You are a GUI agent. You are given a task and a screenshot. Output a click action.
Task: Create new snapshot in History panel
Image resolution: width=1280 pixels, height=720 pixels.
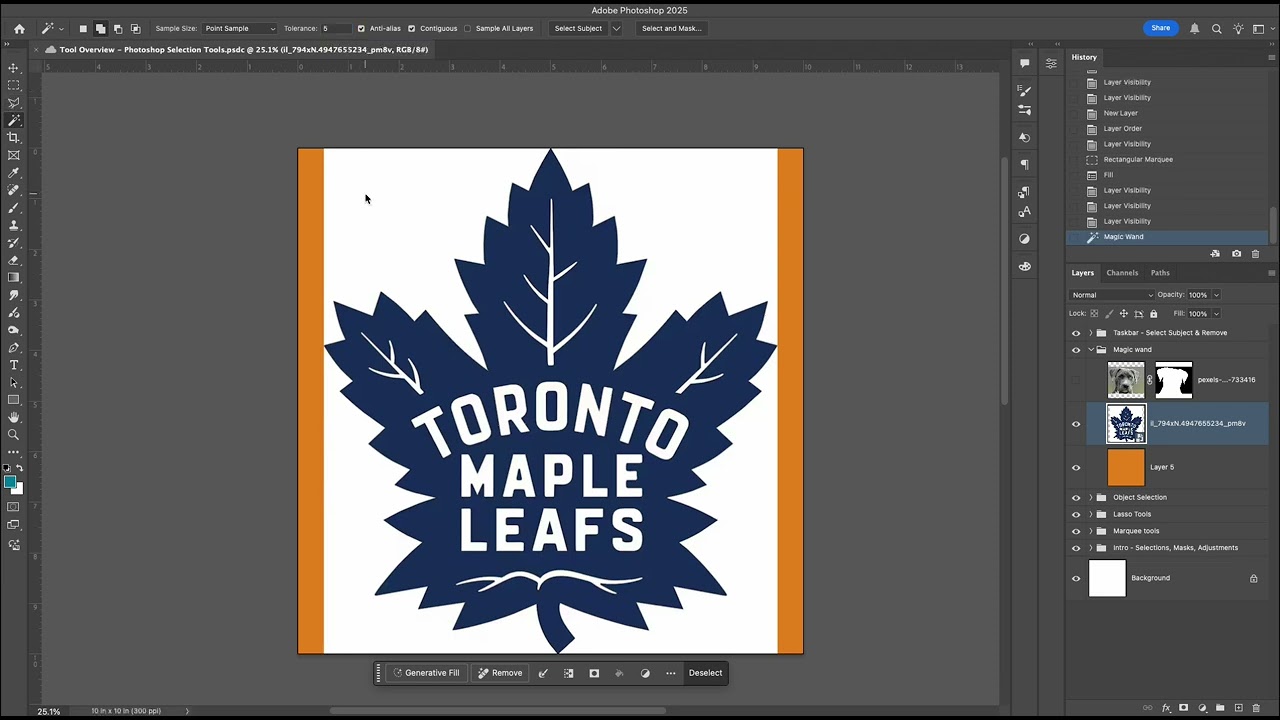coord(1236,254)
